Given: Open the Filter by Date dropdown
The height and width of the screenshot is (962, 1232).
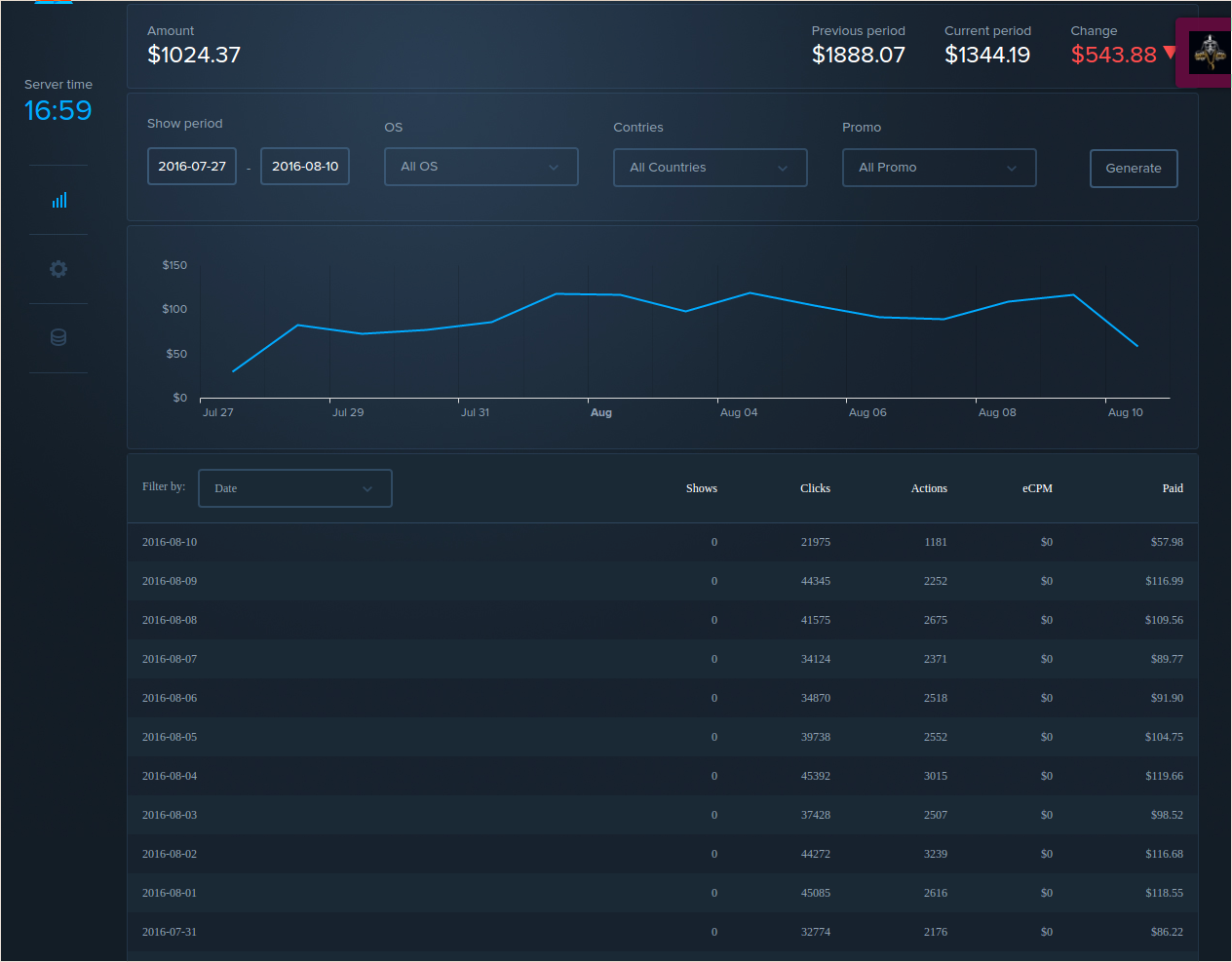Looking at the screenshot, I should pos(295,488).
